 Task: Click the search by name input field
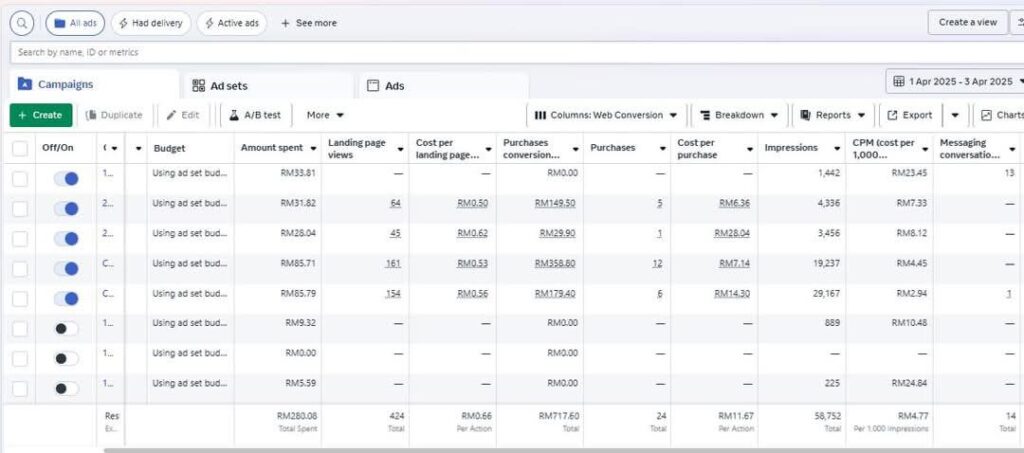(x=400, y=52)
